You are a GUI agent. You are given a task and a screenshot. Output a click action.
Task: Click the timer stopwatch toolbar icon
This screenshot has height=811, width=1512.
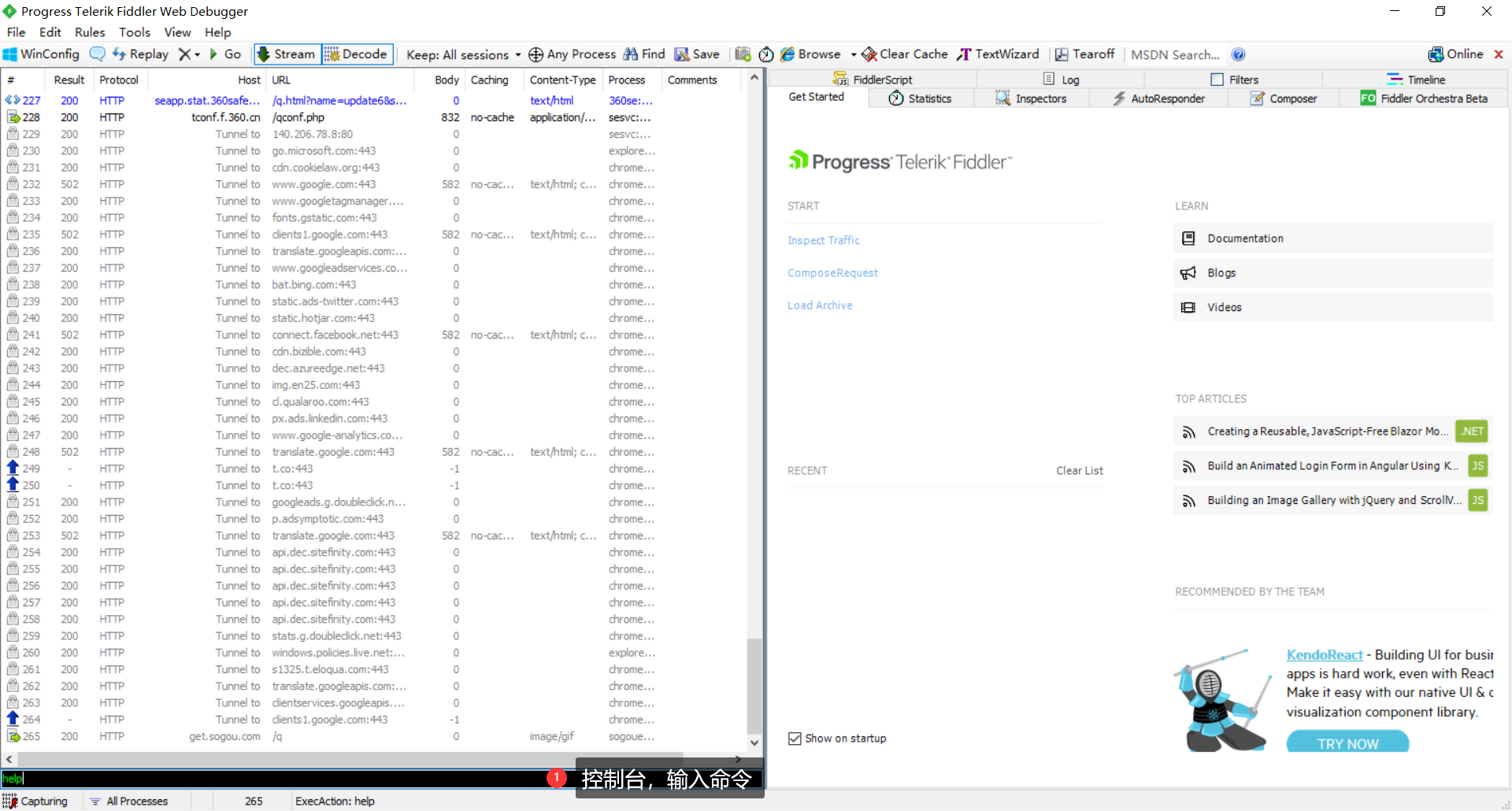(x=766, y=54)
